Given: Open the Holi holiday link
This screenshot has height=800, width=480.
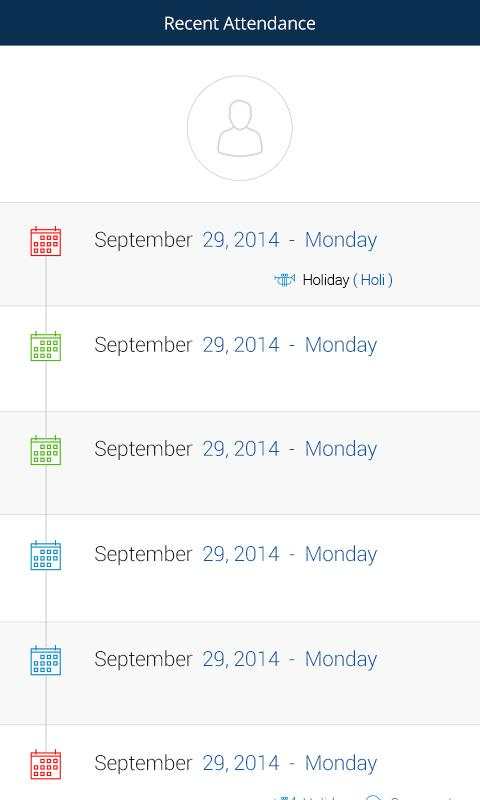Looking at the screenshot, I should (x=373, y=280).
